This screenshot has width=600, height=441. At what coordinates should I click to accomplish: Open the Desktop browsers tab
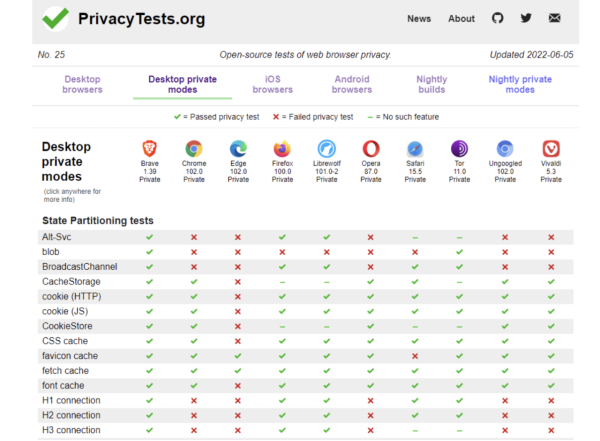point(82,84)
